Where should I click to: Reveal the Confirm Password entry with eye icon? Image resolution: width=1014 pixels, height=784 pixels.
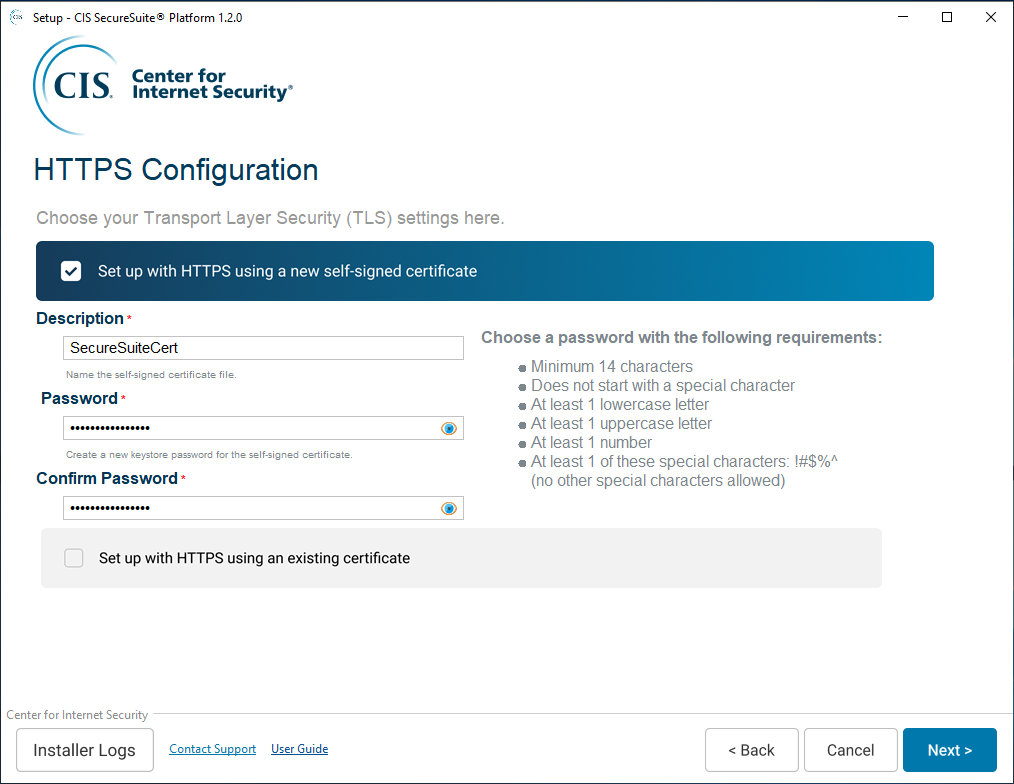tap(449, 508)
